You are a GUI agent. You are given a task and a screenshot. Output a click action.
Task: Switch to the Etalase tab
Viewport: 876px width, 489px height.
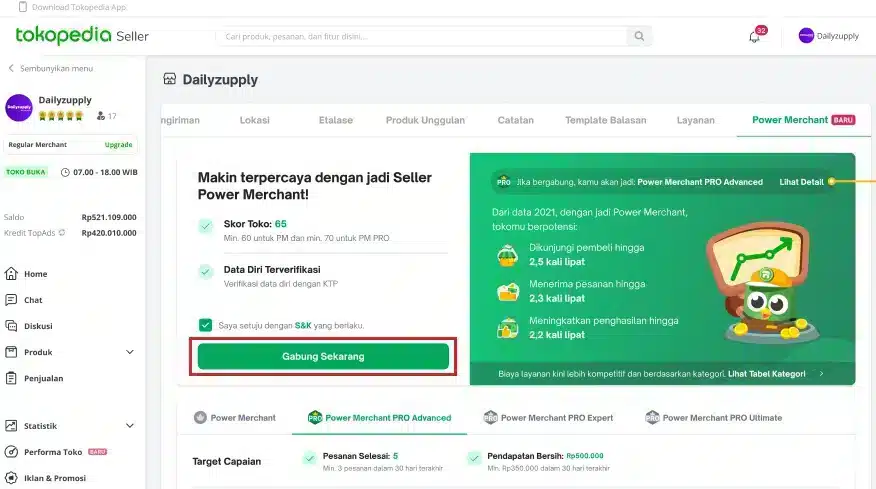[336, 120]
